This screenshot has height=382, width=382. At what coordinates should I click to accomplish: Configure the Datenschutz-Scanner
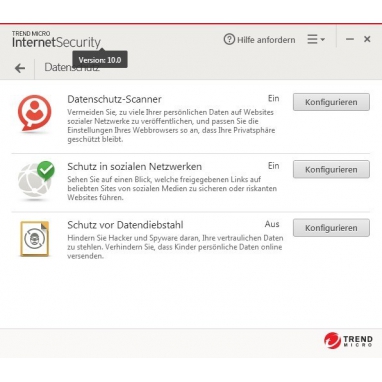click(331, 102)
